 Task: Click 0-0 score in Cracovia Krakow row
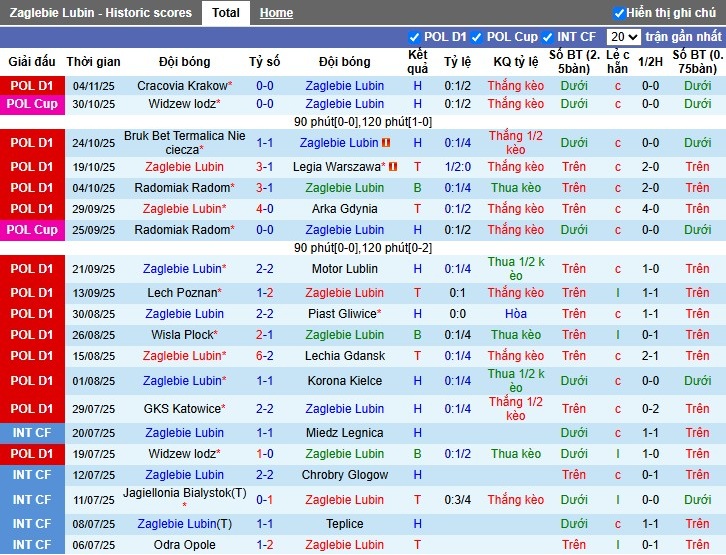pos(264,86)
